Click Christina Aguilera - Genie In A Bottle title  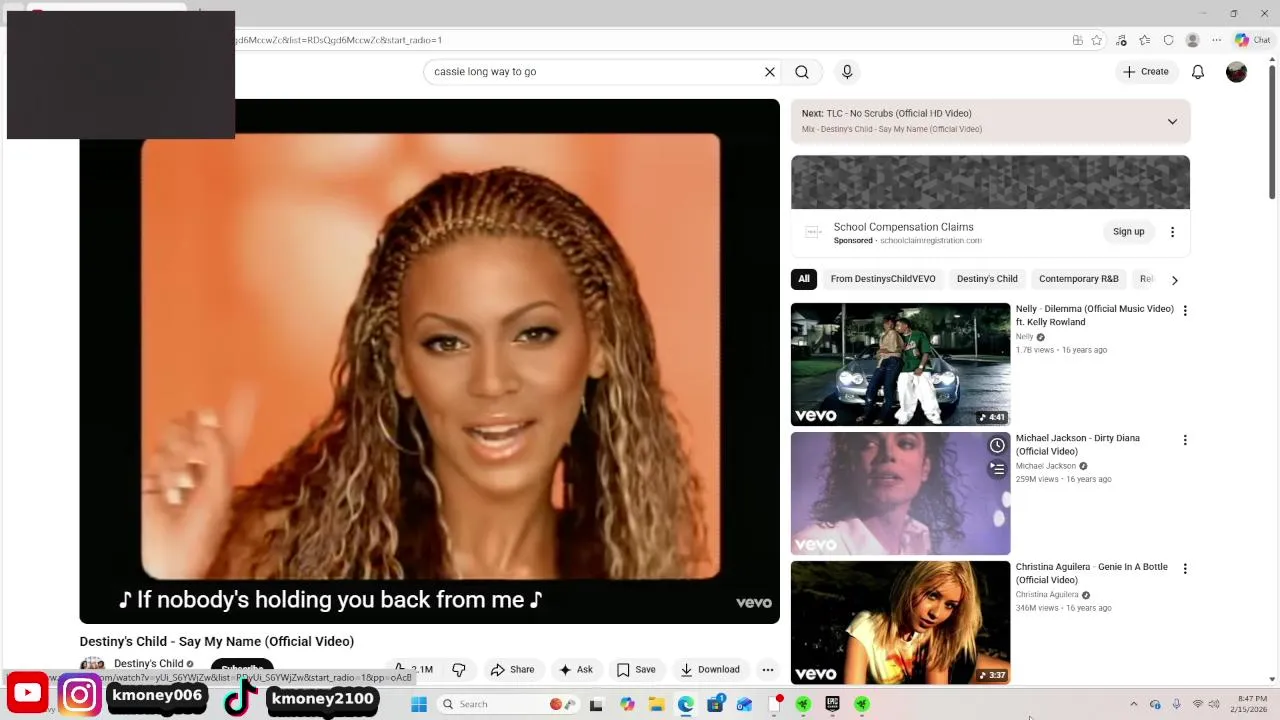coord(1091,573)
